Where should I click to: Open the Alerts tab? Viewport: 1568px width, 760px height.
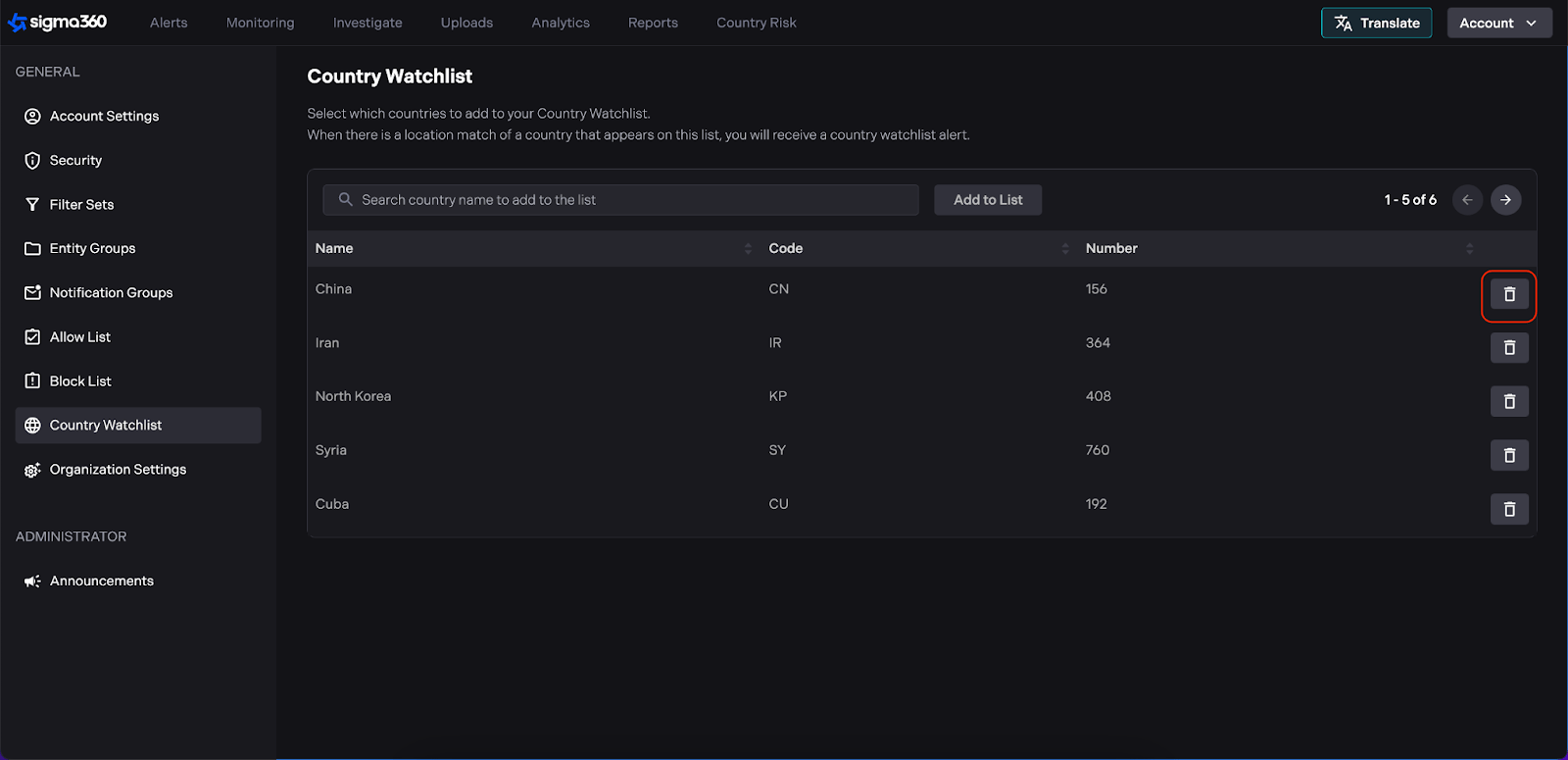point(169,23)
